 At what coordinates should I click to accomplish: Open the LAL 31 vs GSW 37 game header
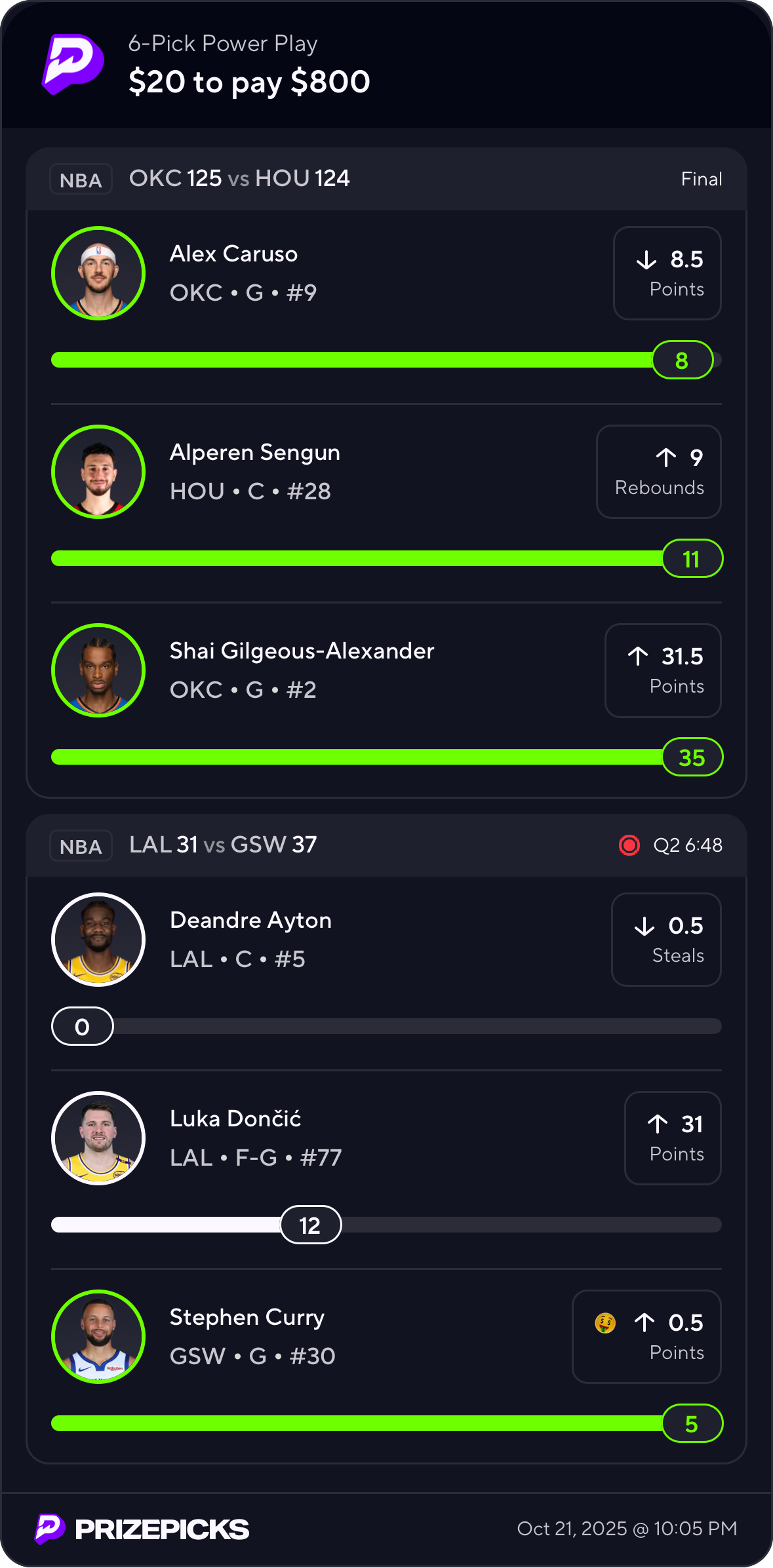(x=223, y=845)
